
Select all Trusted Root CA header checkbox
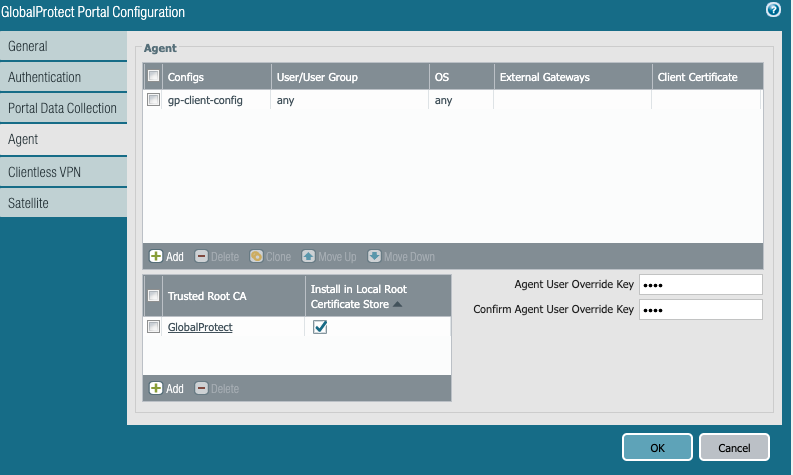(x=153, y=295)
